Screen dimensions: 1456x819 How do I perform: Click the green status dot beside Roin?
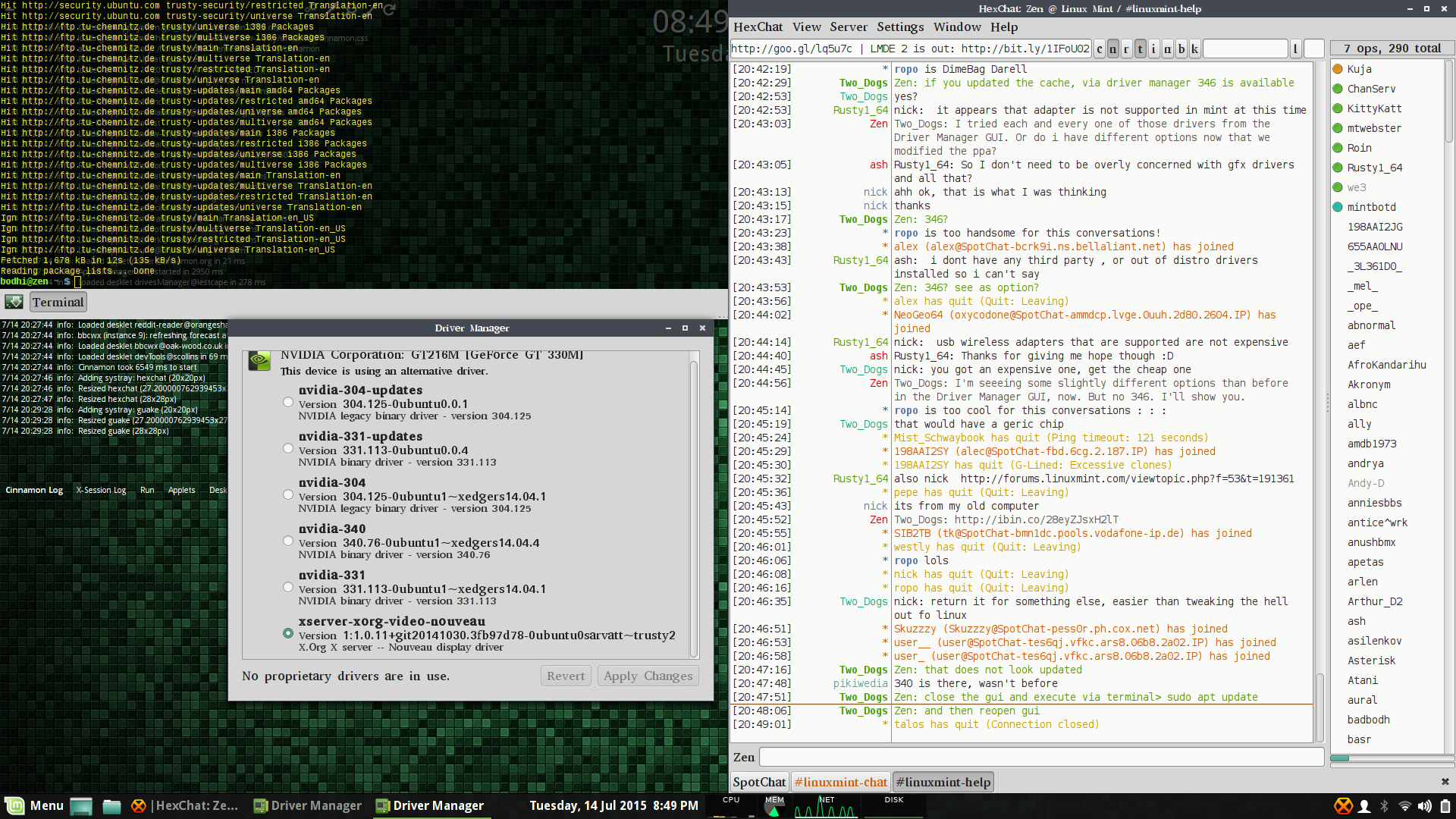click(x=1338, y=148)
